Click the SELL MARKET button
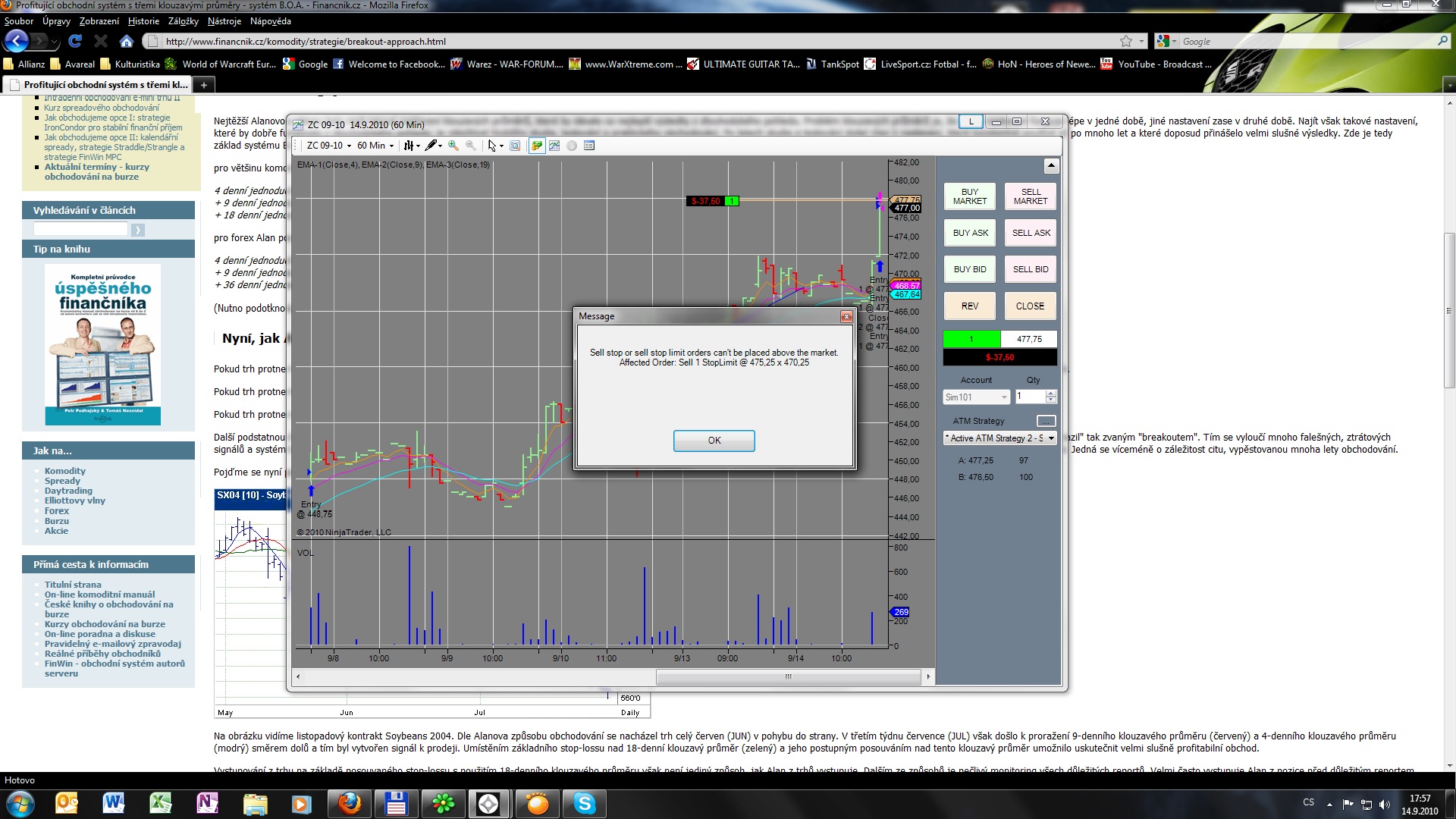The image size is (1456, 819). 1030,196
